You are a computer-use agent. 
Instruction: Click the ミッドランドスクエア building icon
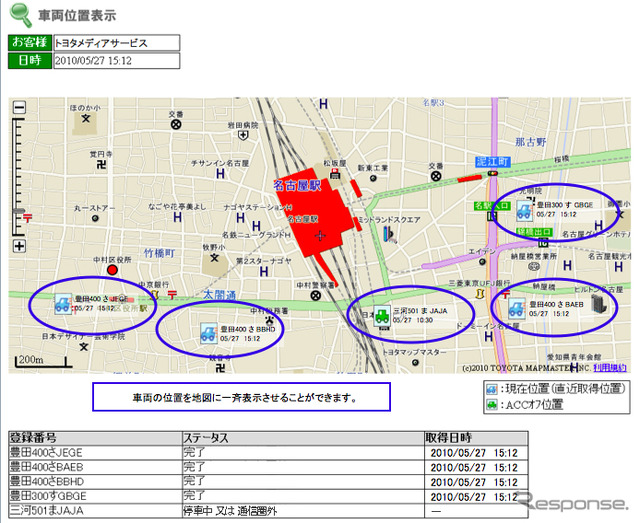pos(389,234)
